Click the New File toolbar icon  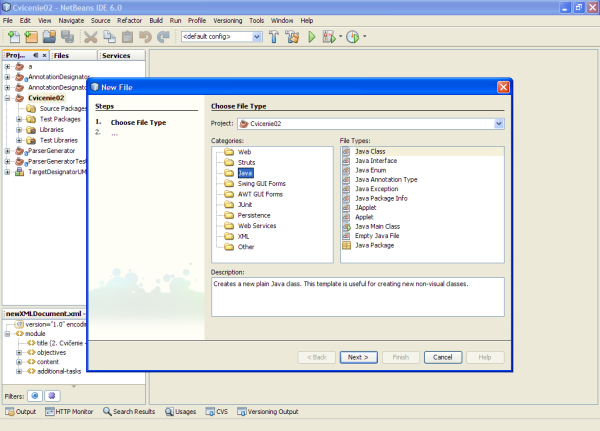coord(14,37)
